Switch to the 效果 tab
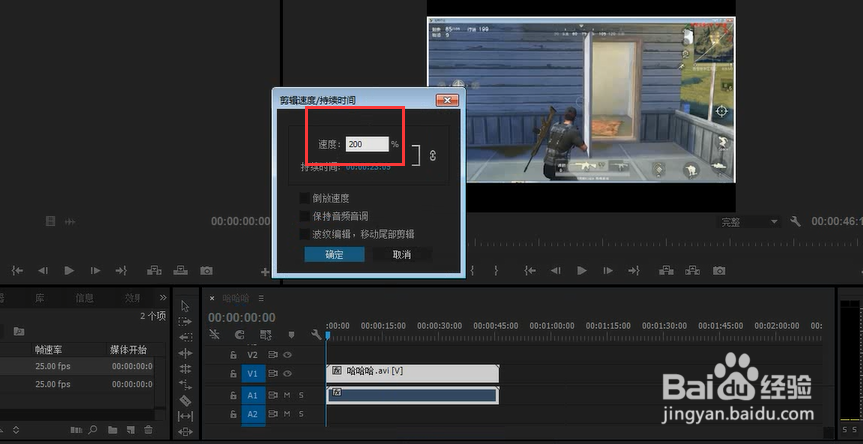Screen dimensions: 863x444 (x=133, y=298)
